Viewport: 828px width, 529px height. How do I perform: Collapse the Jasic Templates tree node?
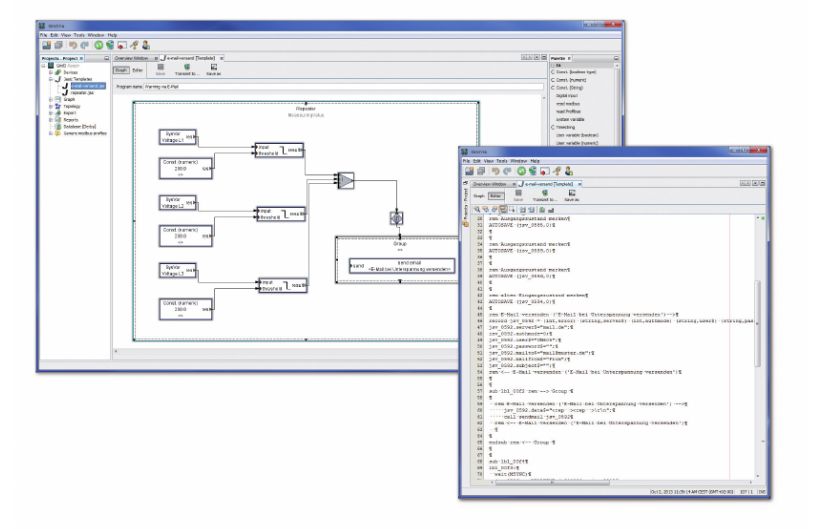click(x=50, y=80)
